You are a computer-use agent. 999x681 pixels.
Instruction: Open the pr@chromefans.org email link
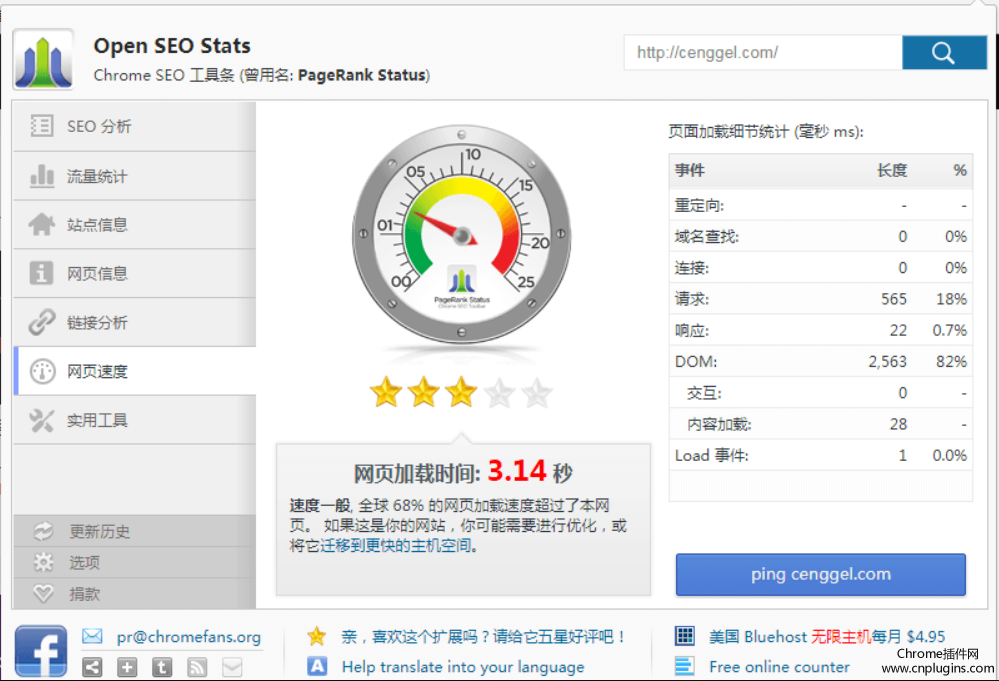pyautogui.click(x=189, y=637)
